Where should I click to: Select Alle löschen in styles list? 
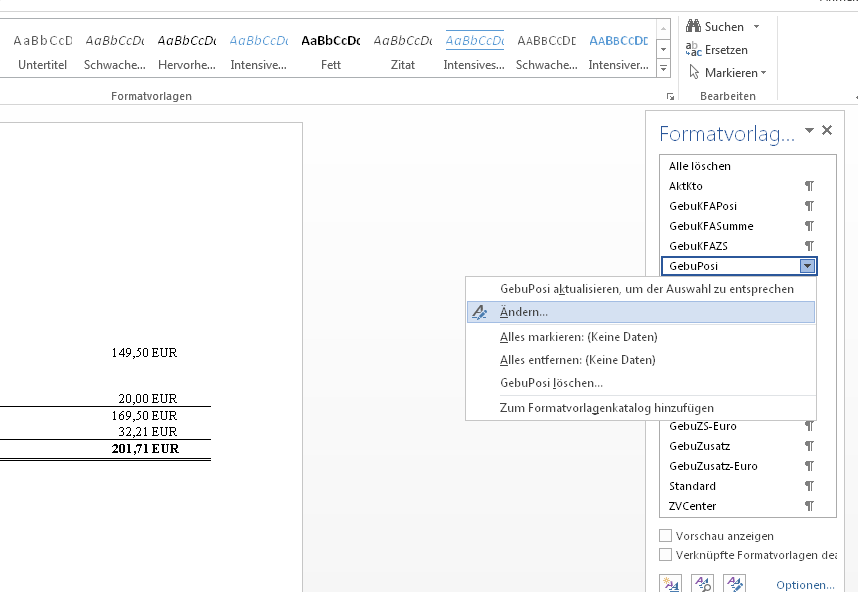(700, 166)
